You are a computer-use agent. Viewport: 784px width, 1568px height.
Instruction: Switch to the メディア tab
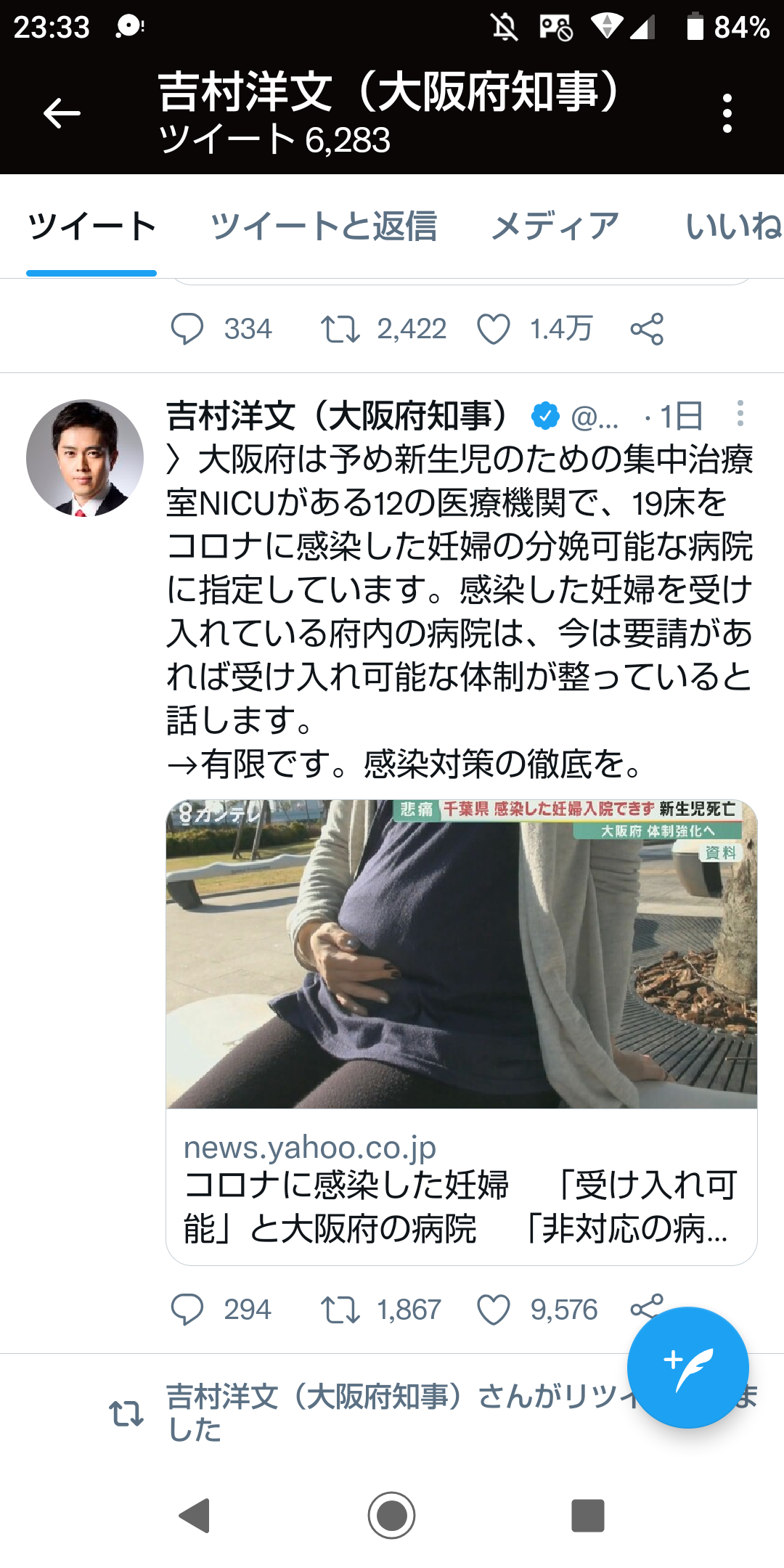(x=555, y=226)
